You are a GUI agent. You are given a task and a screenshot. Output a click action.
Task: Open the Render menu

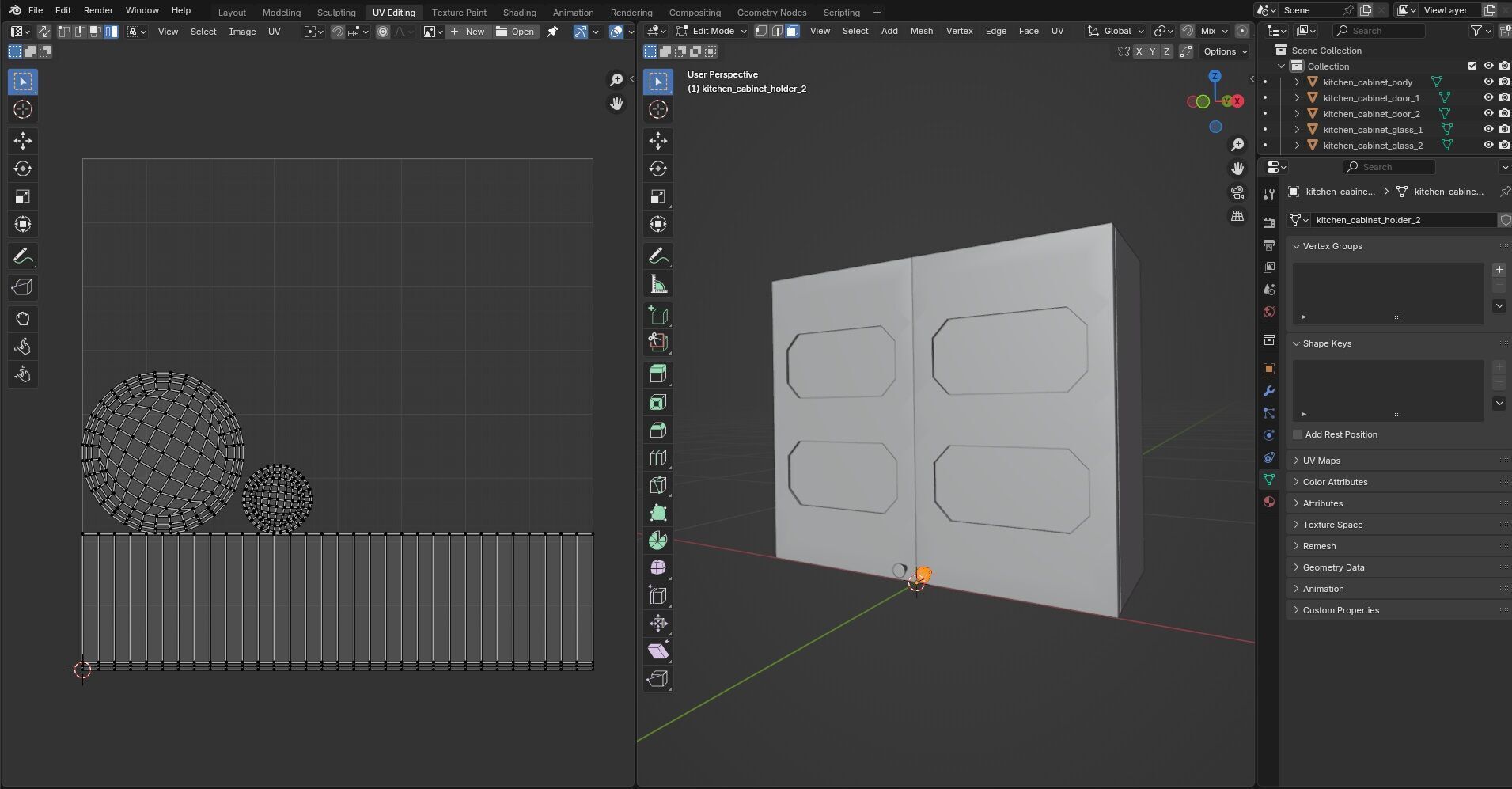tap(98, 10)
